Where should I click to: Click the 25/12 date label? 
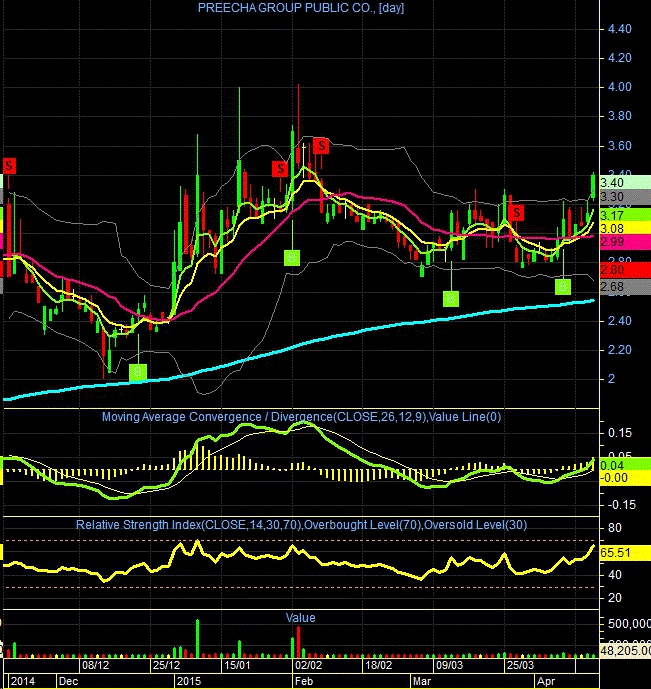pyautogui.click(x=166, y=665)
